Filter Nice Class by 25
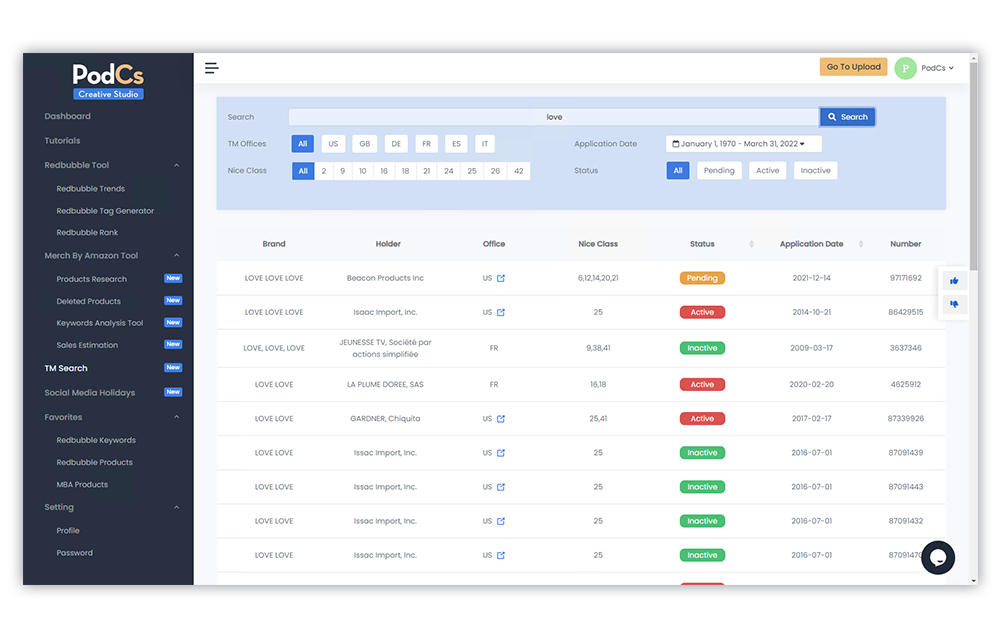 472,171
